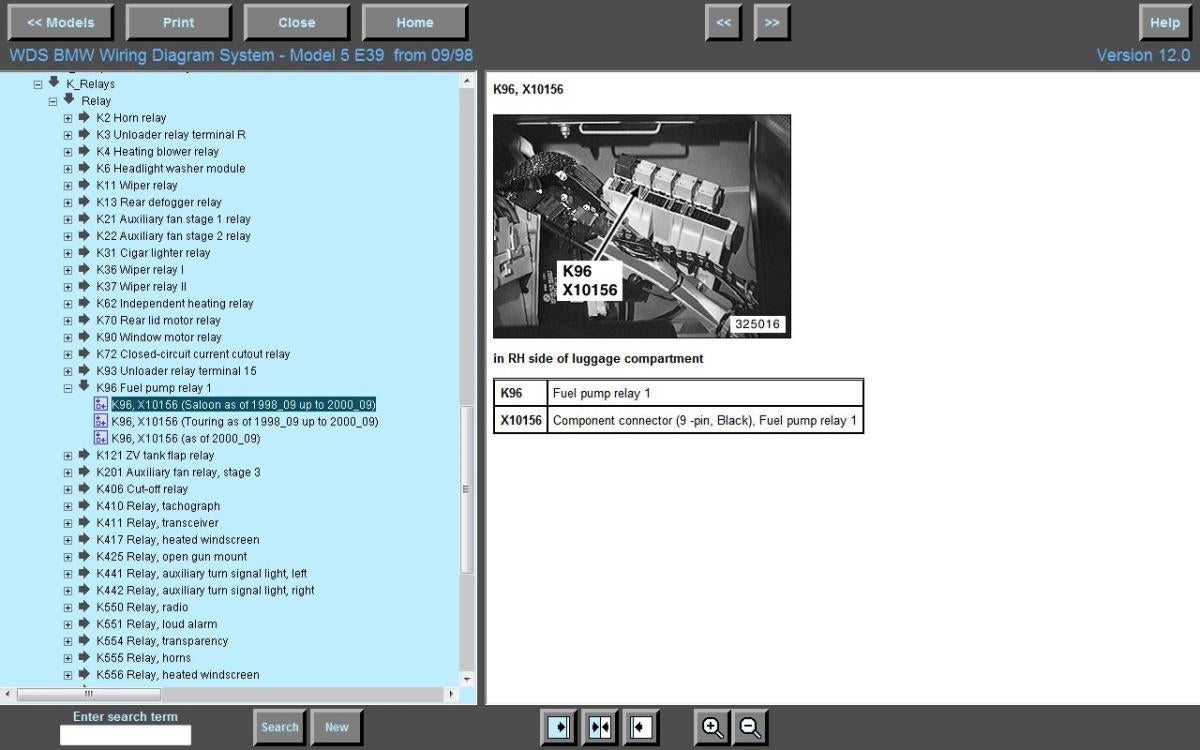Expand the K2 Horn relay node
The width and height of the screenshot is (1200, 750).
point(68,118)
